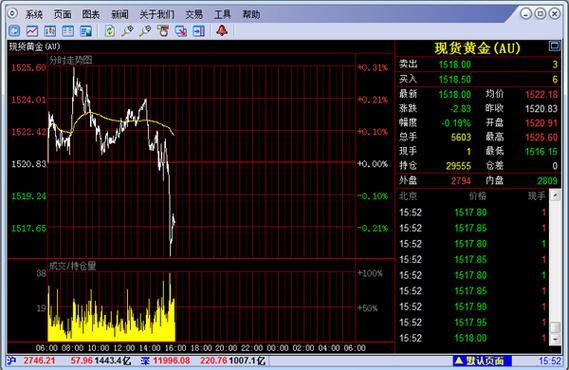Click the refresh page icon
Image resolution: width=569 pixels, height=370 pixels.
point(110,31)
